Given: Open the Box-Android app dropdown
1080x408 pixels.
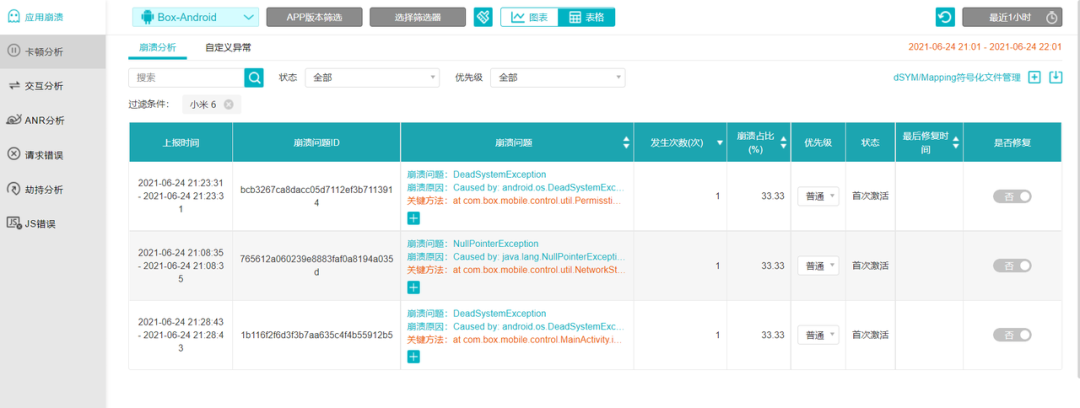Looking at the screenshot, I should (x=196, y=17).
